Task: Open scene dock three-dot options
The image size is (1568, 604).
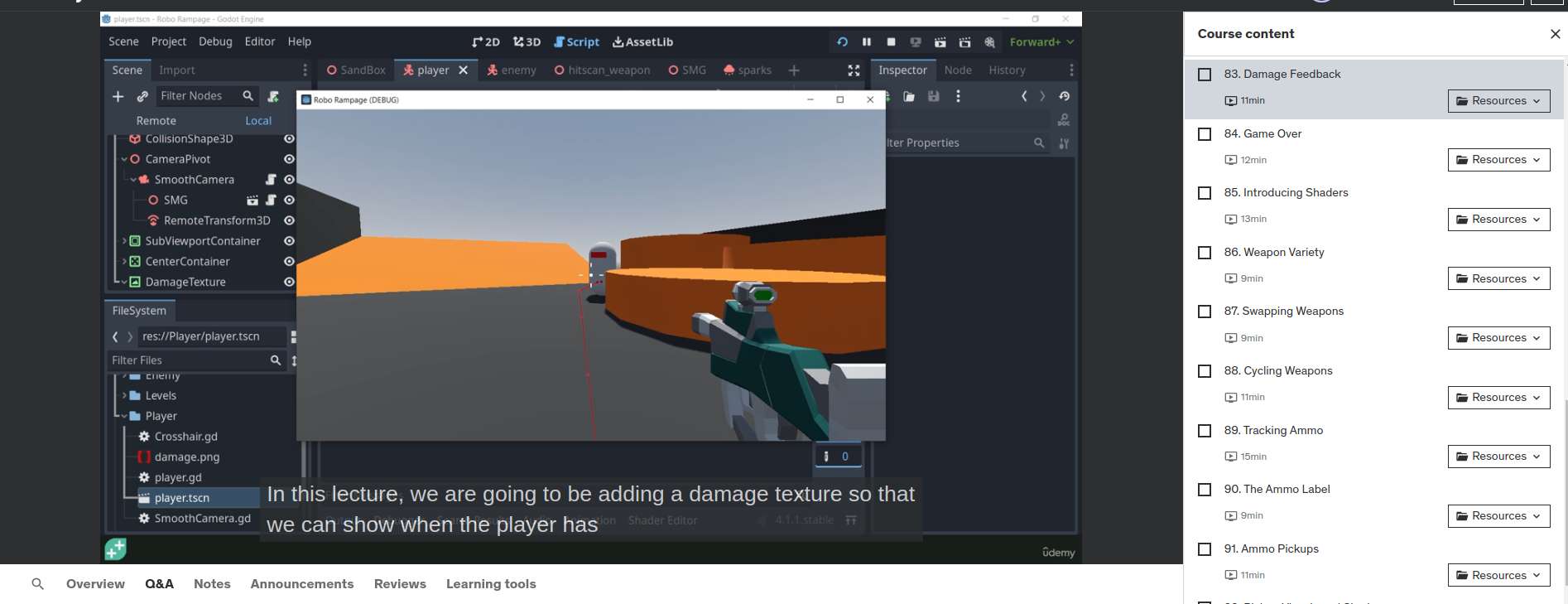Action: (305, 70)
